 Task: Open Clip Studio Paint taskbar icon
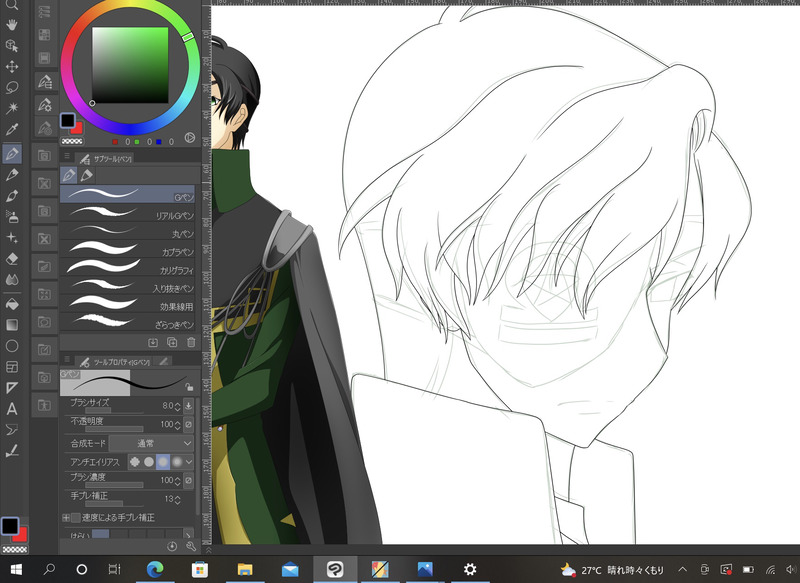335,569
